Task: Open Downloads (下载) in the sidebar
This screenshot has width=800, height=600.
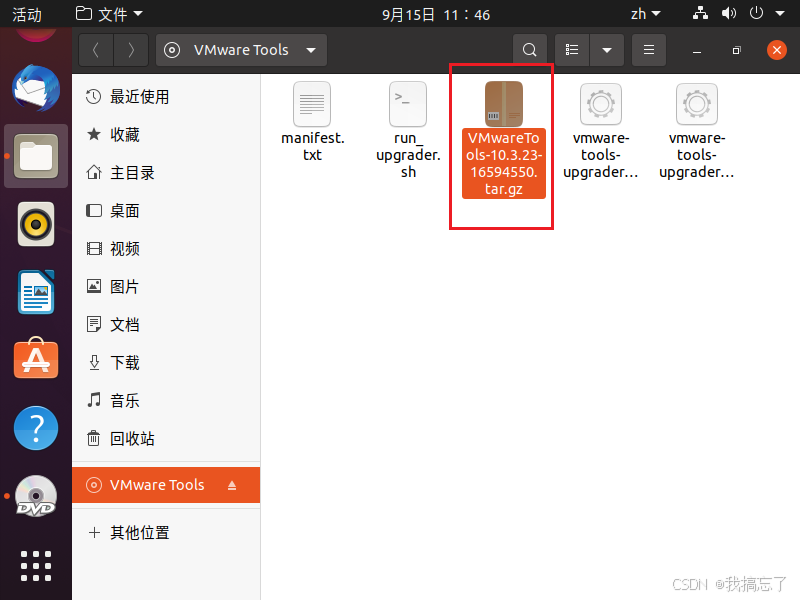Action: pyautogui.click(x=166, y=362)
